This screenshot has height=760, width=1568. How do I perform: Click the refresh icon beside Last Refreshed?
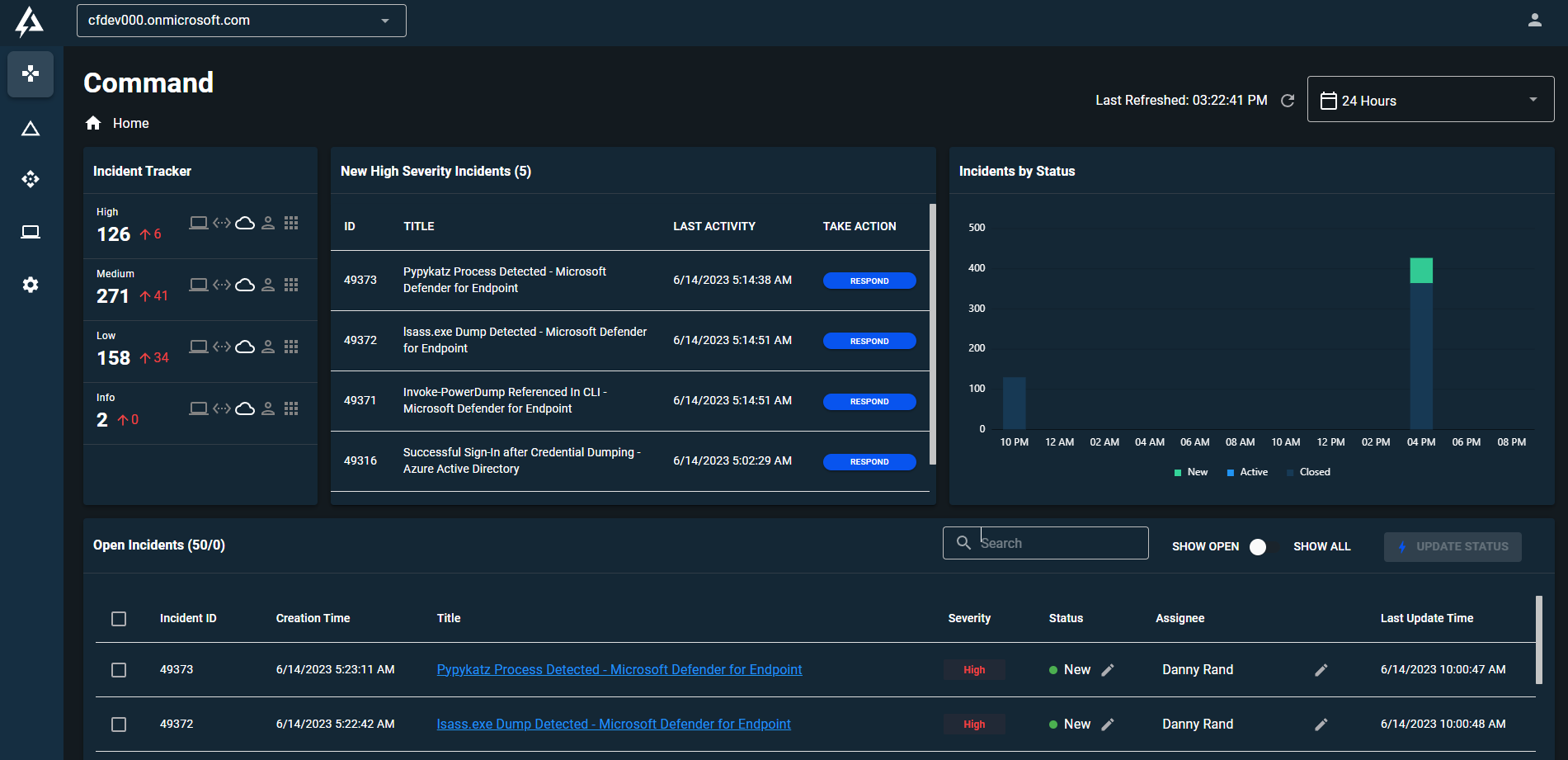click(x=1288, y=101)
